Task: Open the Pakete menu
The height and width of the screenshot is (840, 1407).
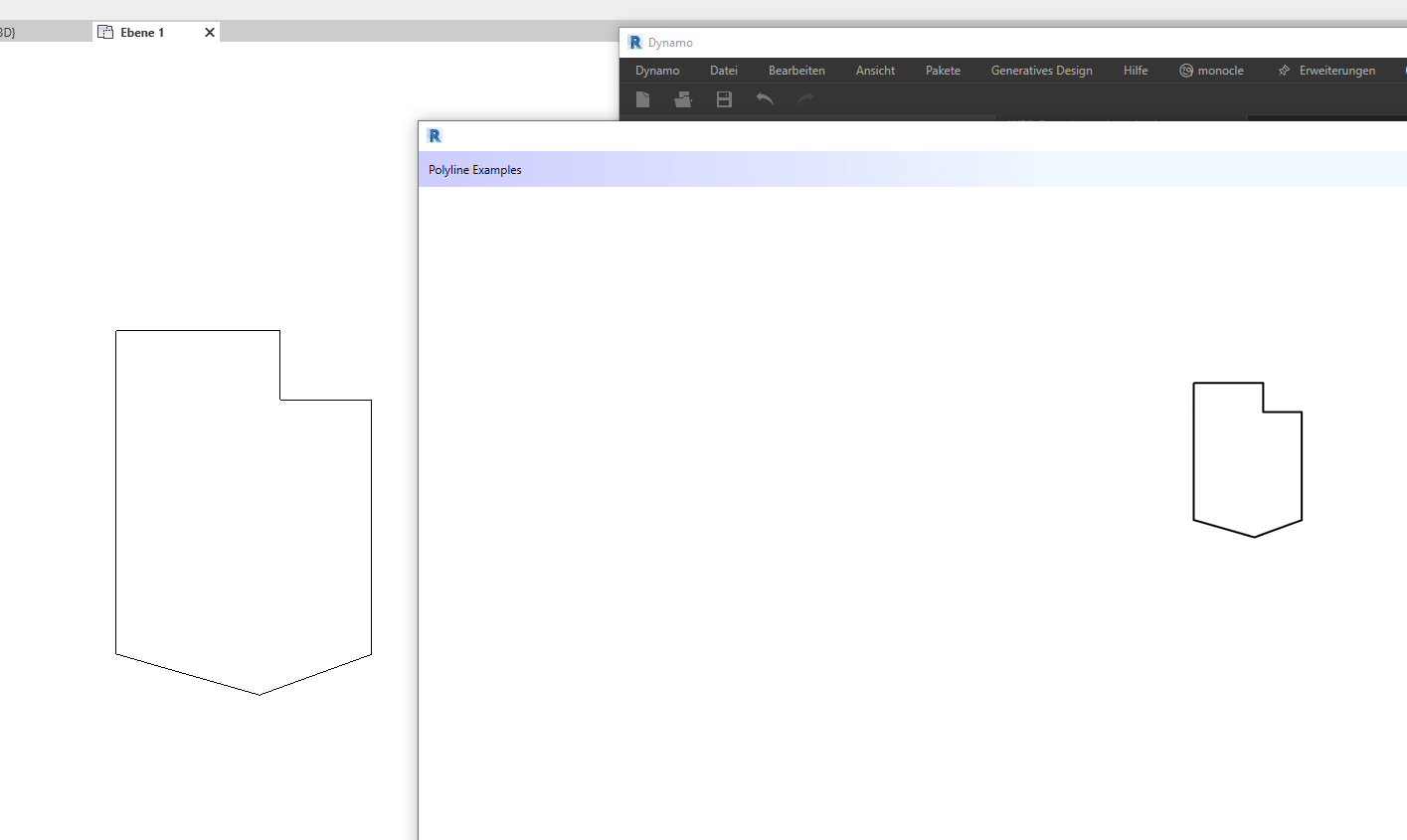Action: [x=943, y=70]
